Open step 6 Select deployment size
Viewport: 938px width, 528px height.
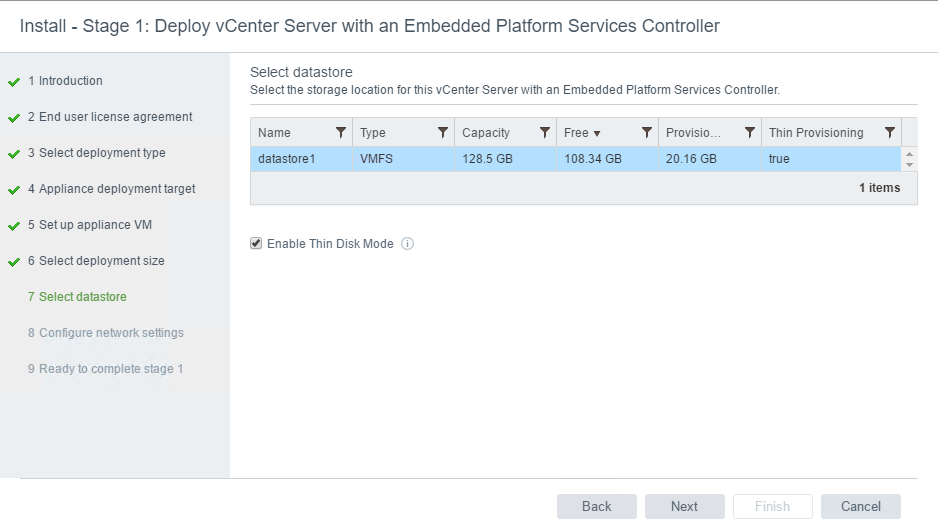tap(96, 261)
